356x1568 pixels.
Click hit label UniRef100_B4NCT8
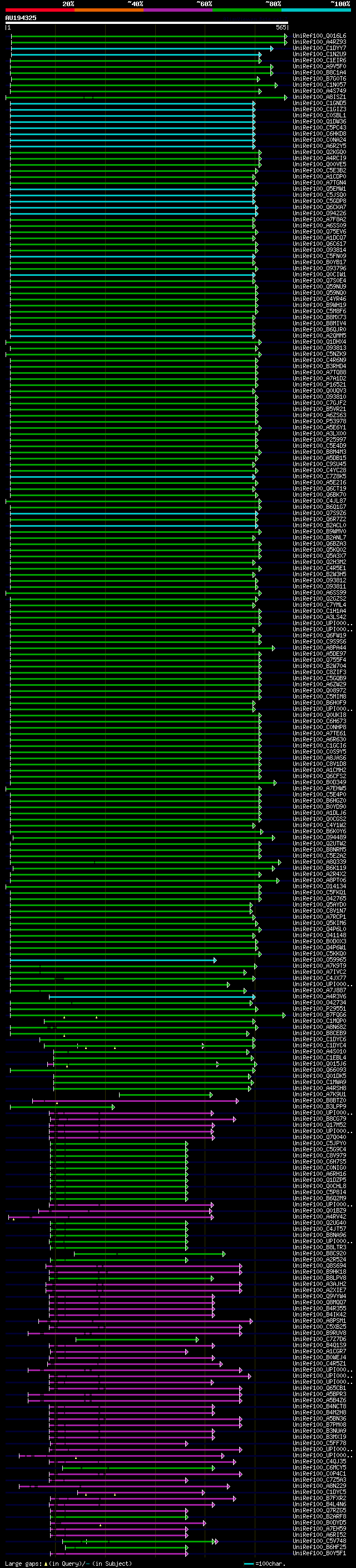319,1407
